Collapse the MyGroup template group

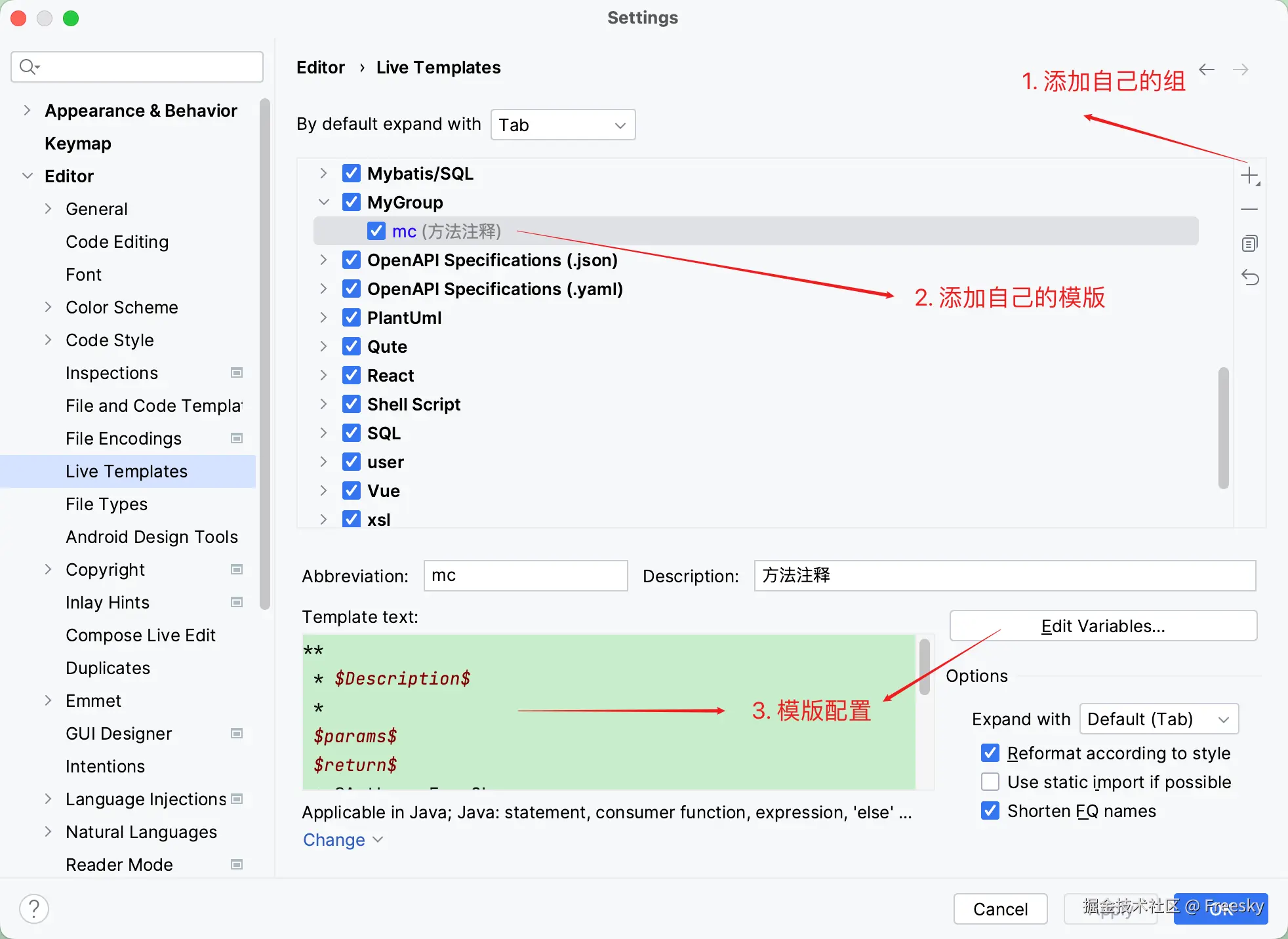(x=324, y=202)
